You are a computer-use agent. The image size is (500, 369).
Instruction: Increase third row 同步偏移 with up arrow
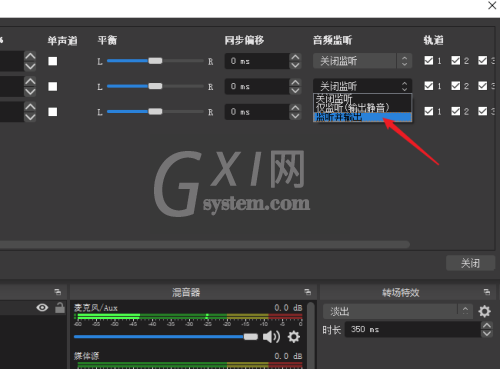pos(295,108)
